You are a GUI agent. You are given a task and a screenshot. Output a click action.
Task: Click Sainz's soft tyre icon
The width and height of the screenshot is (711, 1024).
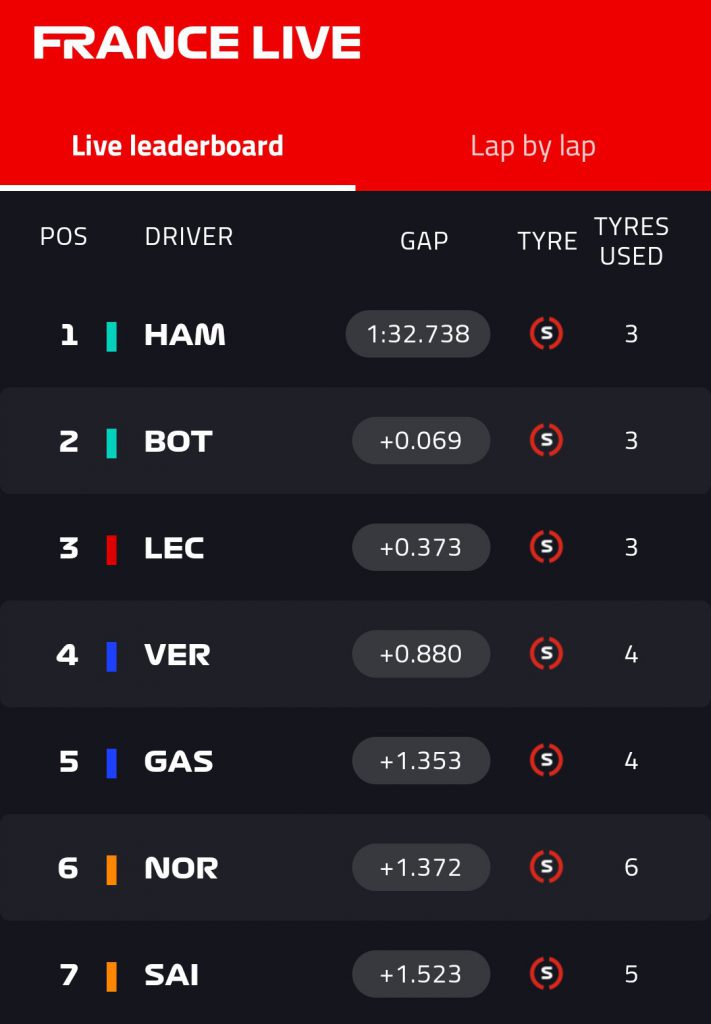coord(546,974)
